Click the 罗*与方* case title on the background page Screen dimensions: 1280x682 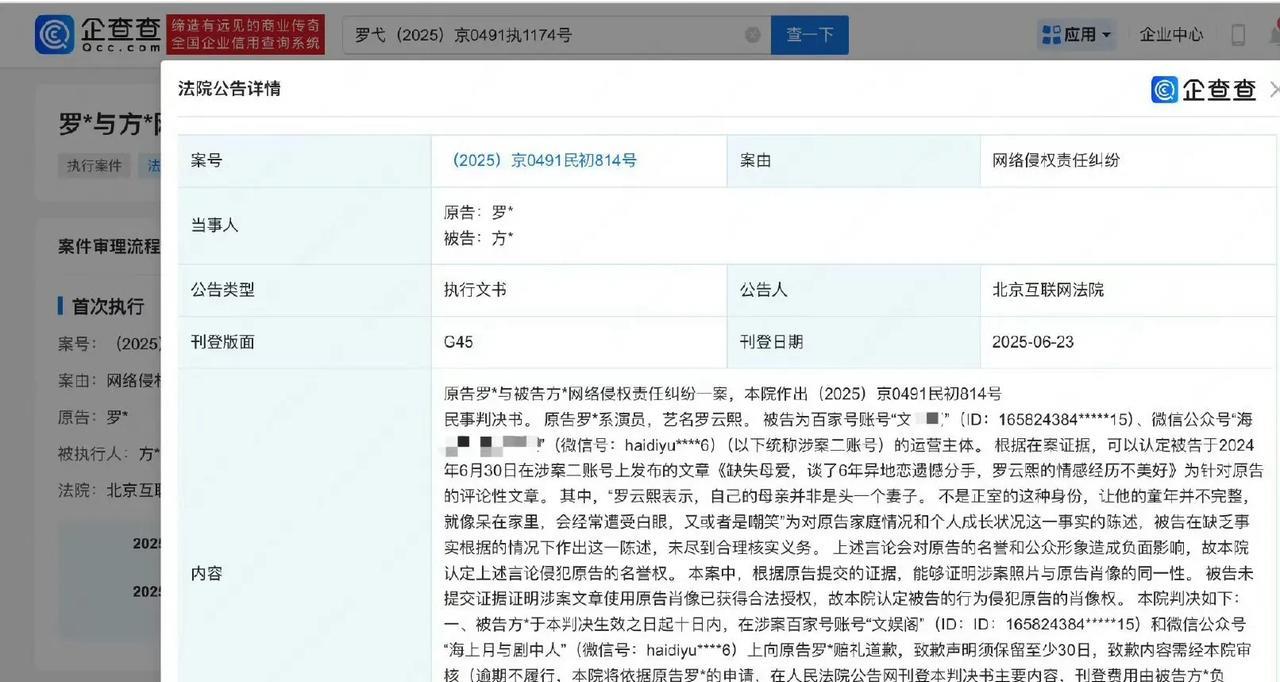(110, 125)
